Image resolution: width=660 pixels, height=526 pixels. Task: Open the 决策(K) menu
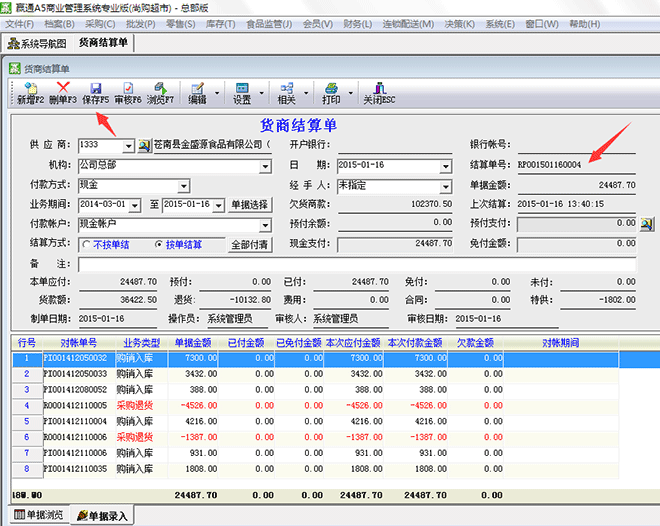(x=459, y=24)
